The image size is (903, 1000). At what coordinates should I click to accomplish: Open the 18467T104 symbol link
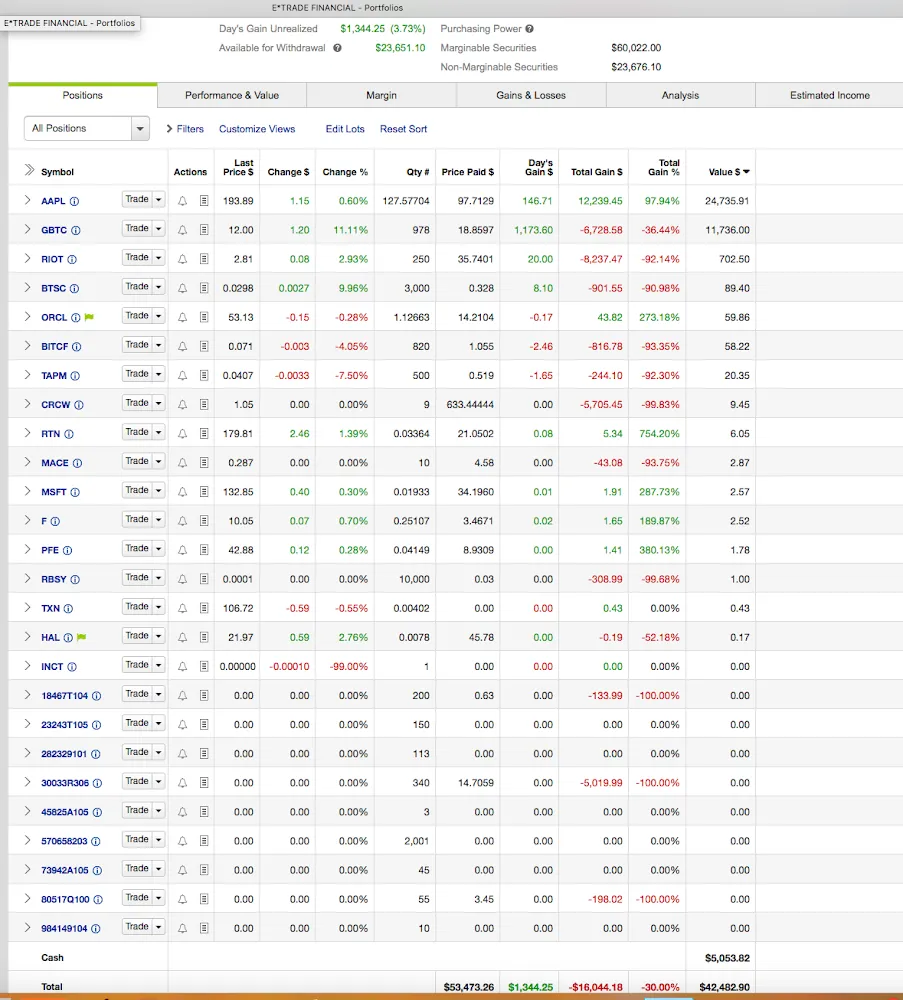[64, 696]
